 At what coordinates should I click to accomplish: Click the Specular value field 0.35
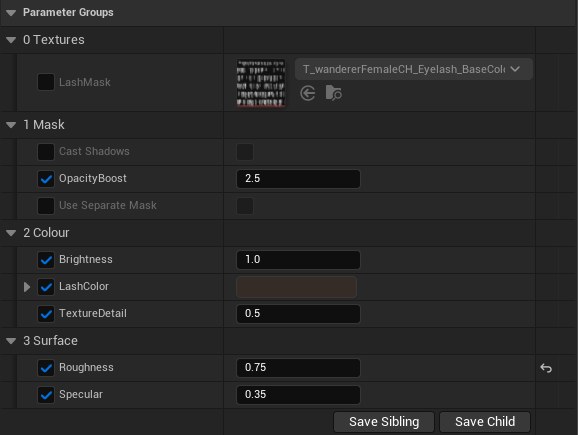click(x=298, y=394)
